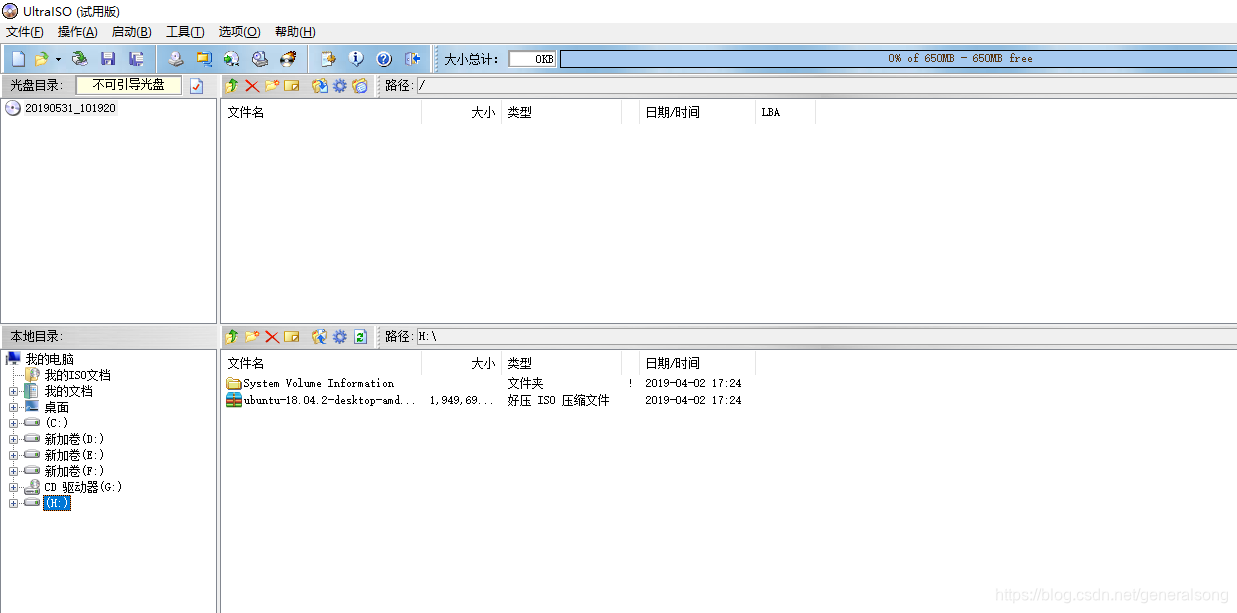Click red X delete in local directory pane

coord(272,337)
